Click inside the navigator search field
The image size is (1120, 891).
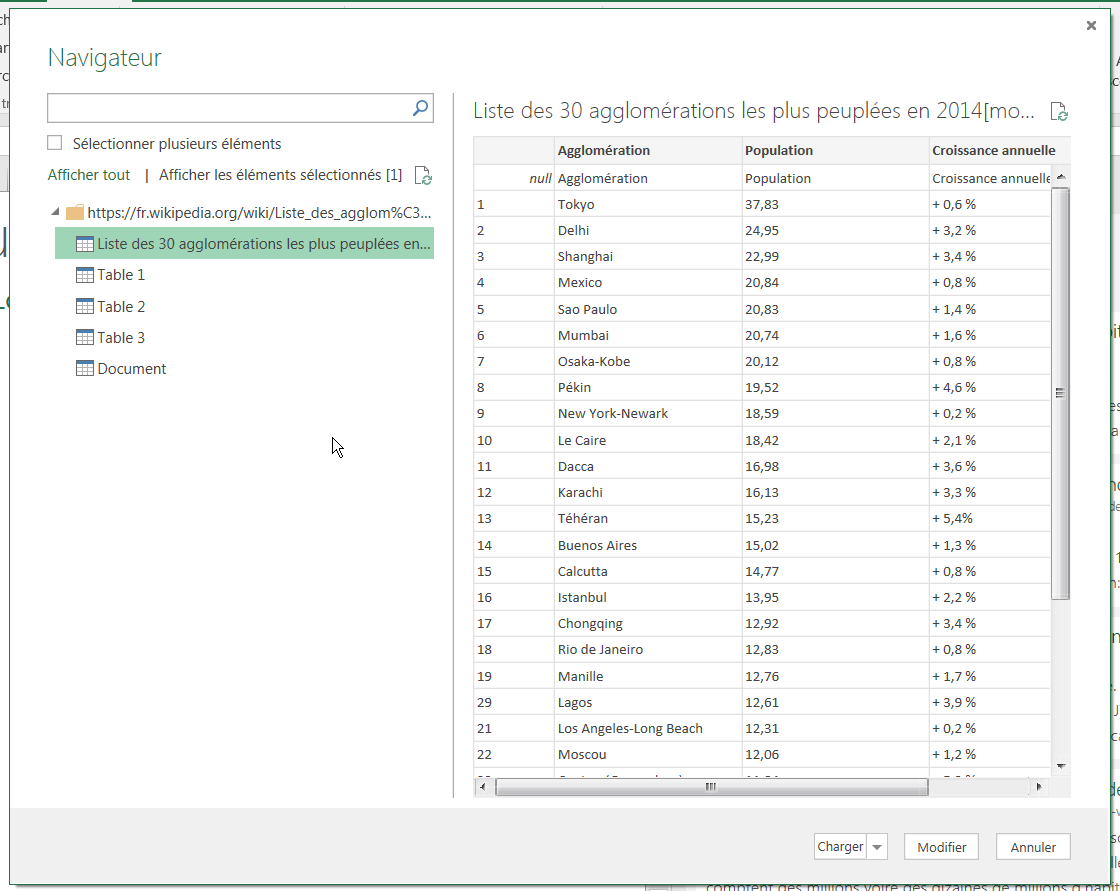tap(228, 108)
